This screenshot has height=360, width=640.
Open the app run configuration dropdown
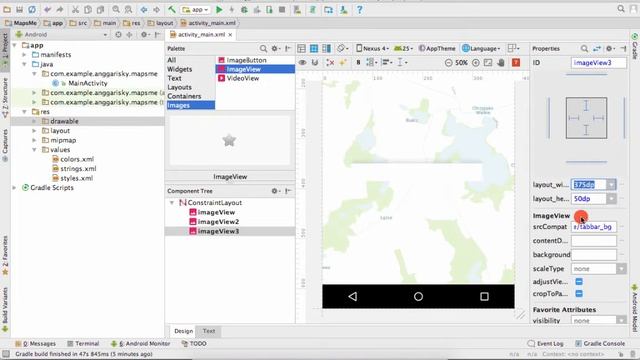(196, 9)
